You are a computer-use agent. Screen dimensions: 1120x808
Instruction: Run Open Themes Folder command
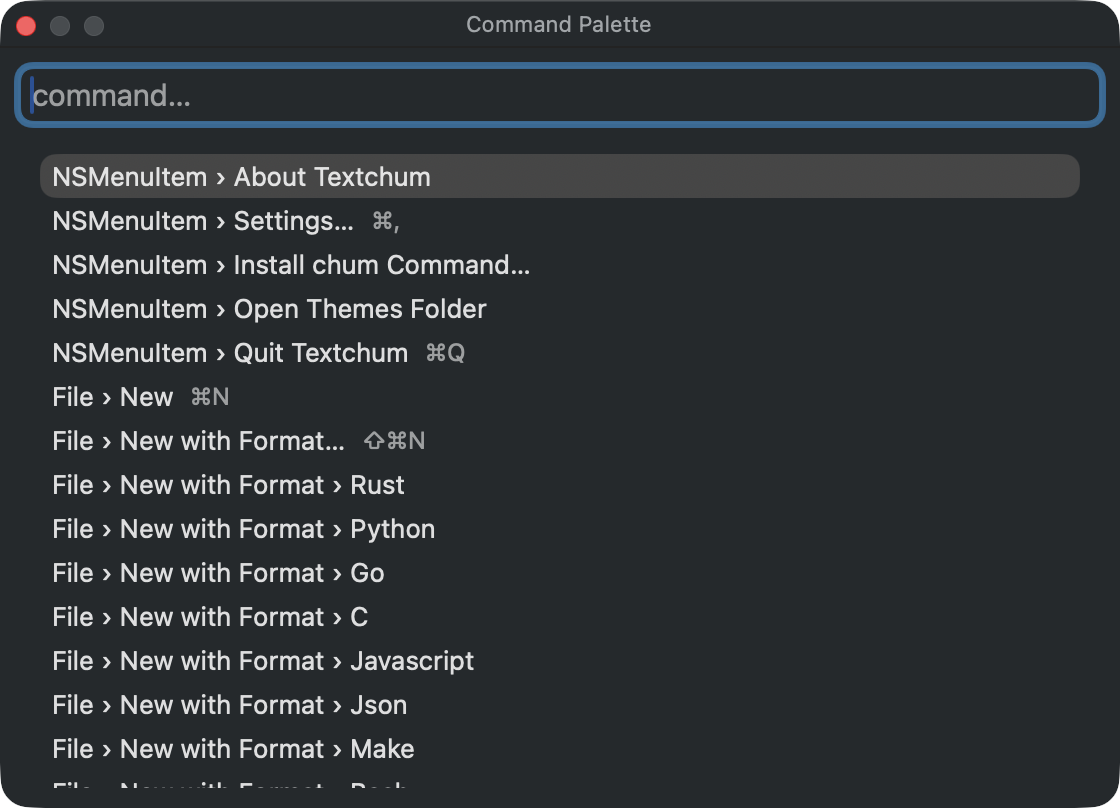tap(560, 309)
